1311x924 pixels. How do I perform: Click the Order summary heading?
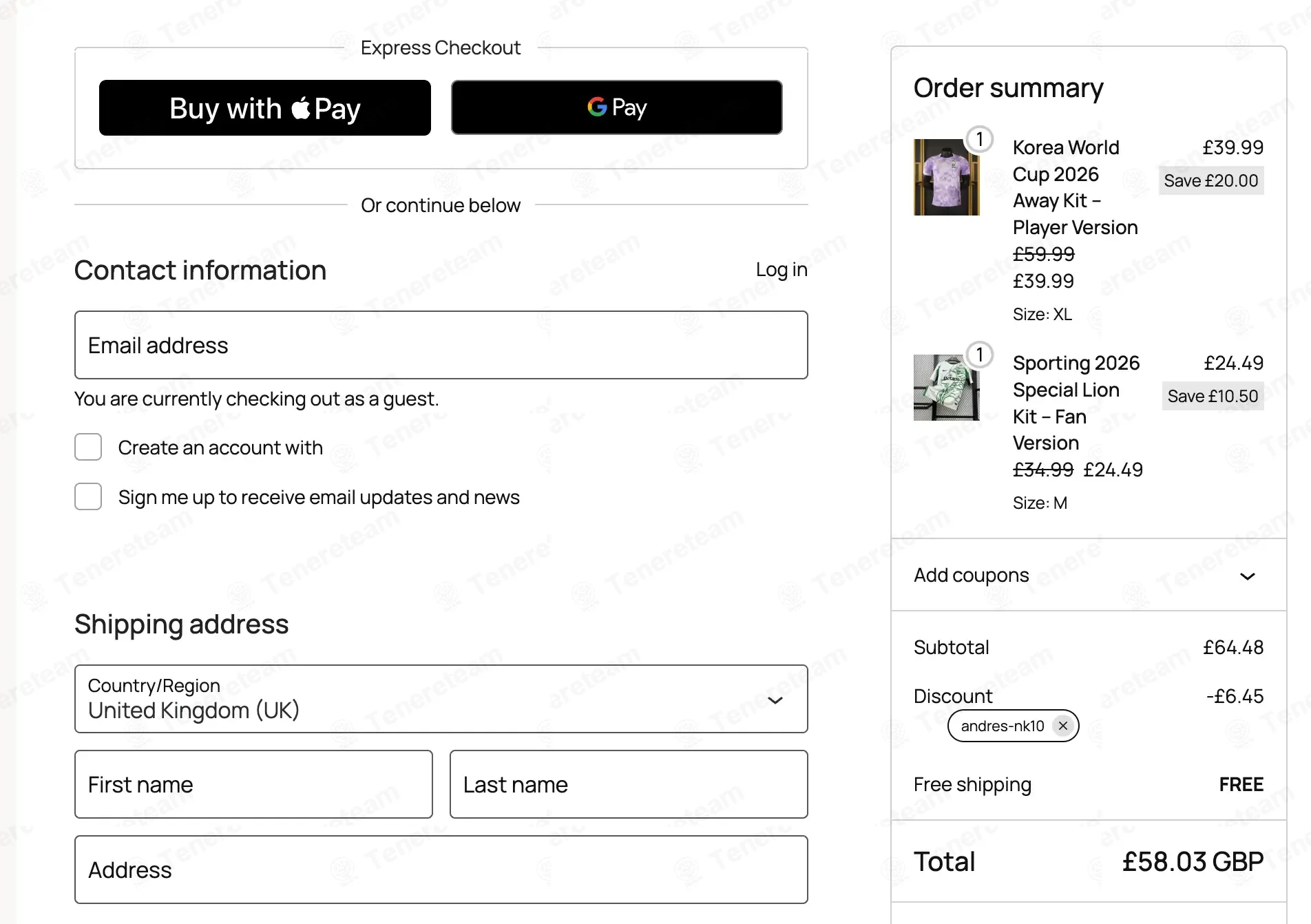point(1009,88)
